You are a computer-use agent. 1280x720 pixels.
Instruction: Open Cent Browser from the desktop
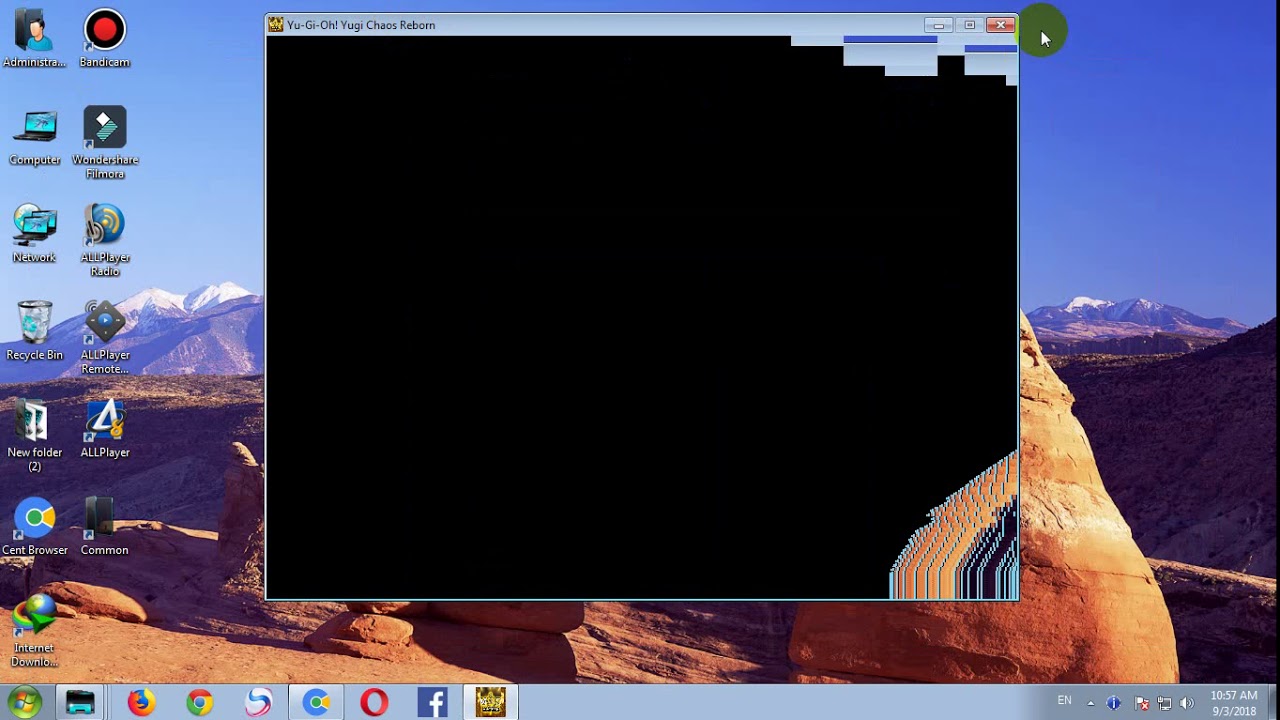click(34, 527)
